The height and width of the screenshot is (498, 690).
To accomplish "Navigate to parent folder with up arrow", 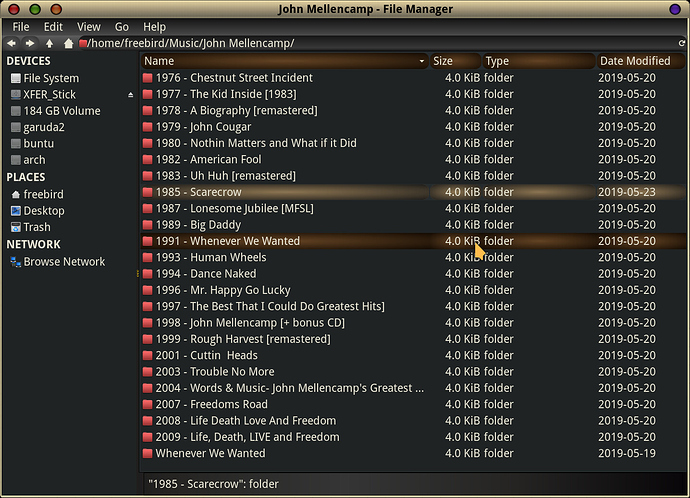I will 49,43.
